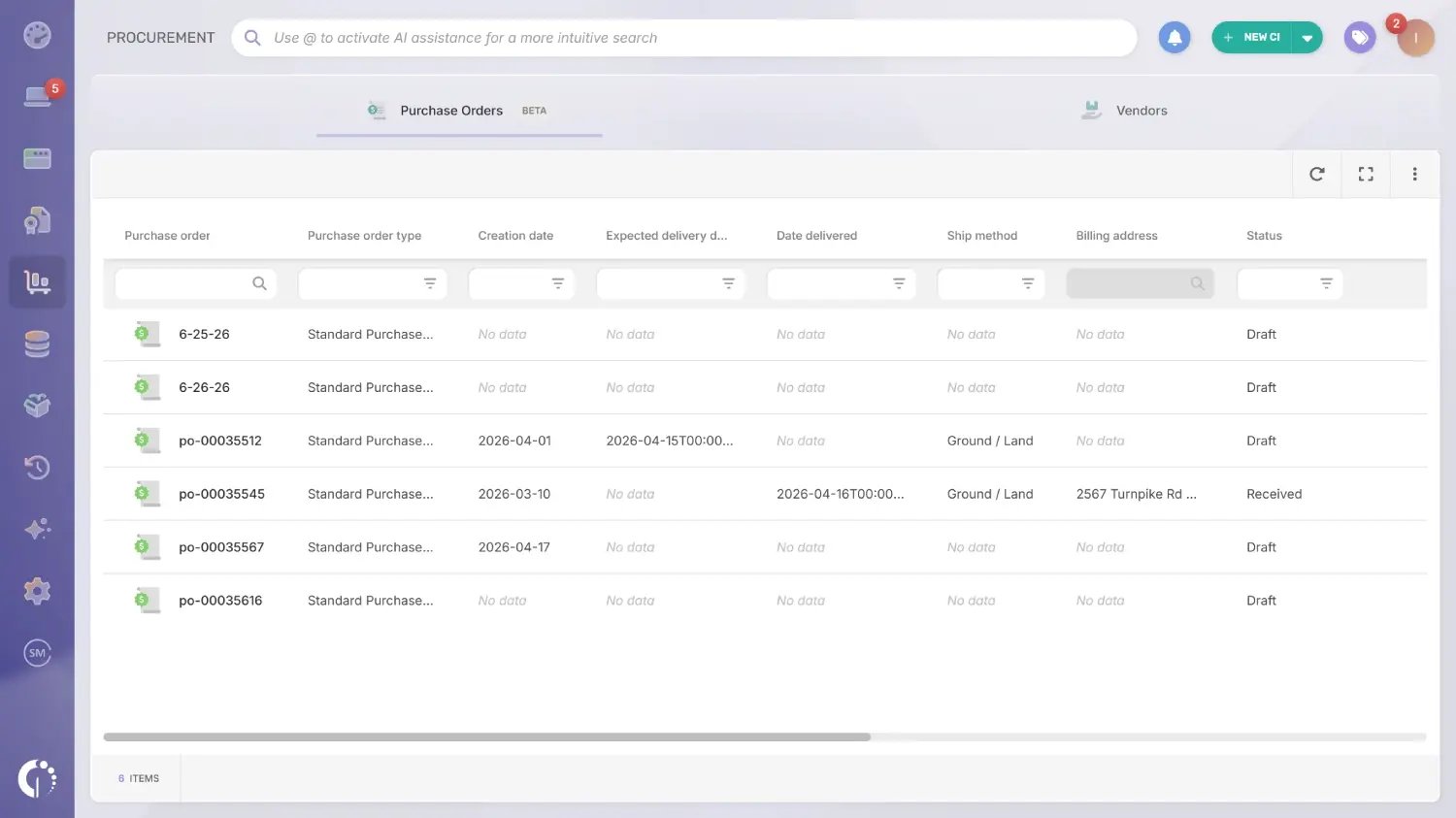Sort by Purchase order type column header

(x=364, y=236)
